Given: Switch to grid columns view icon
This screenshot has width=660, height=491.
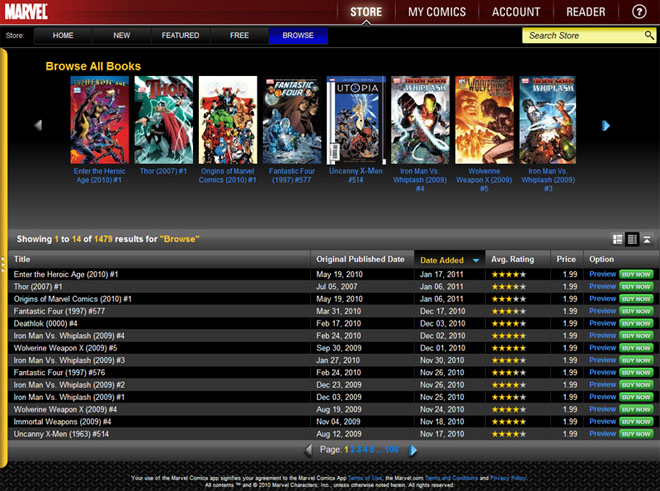Looking at the screenshot, I should [x=632, y=239].
